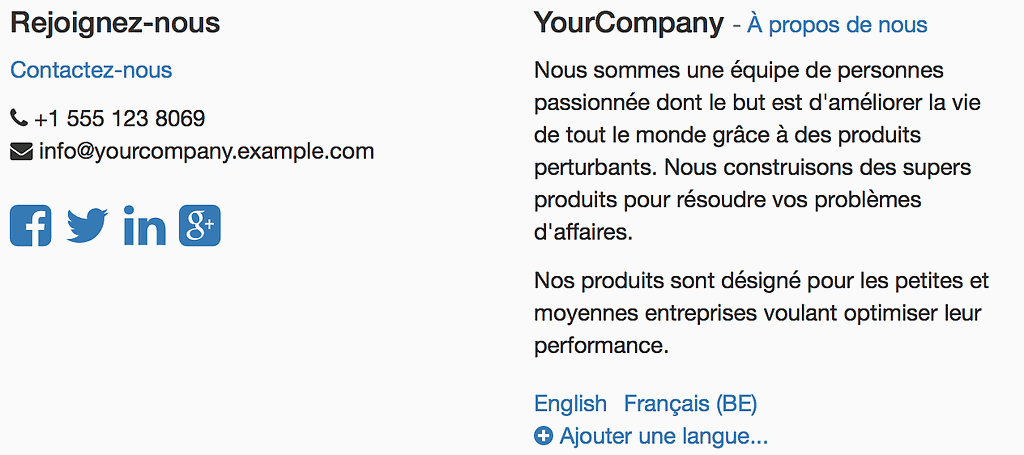Viewport: 1024px width, 455px height.
Task: Click the word performance in the second paragraph
Action: 598,346
